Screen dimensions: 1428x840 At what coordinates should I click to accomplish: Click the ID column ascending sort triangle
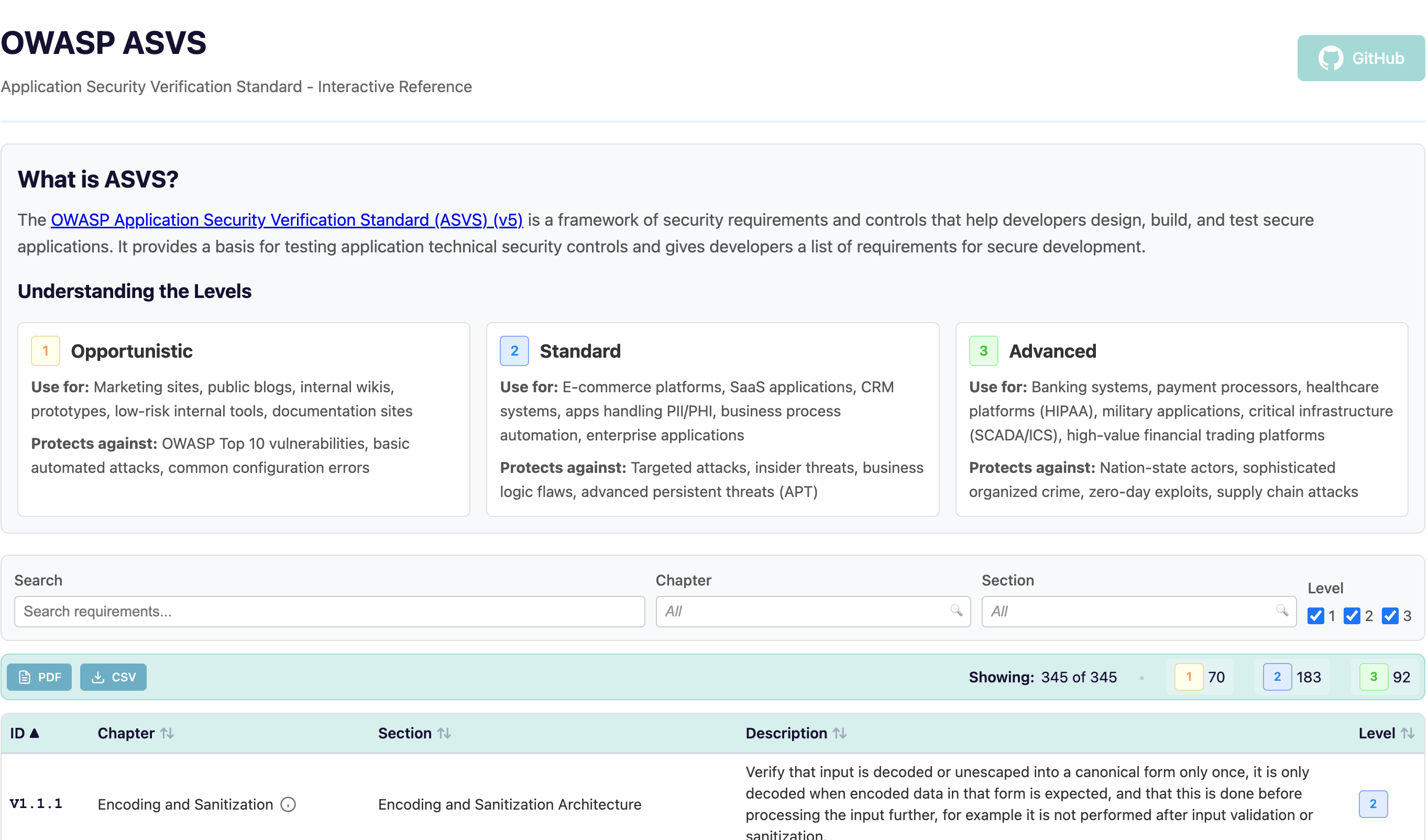point(35,733)
